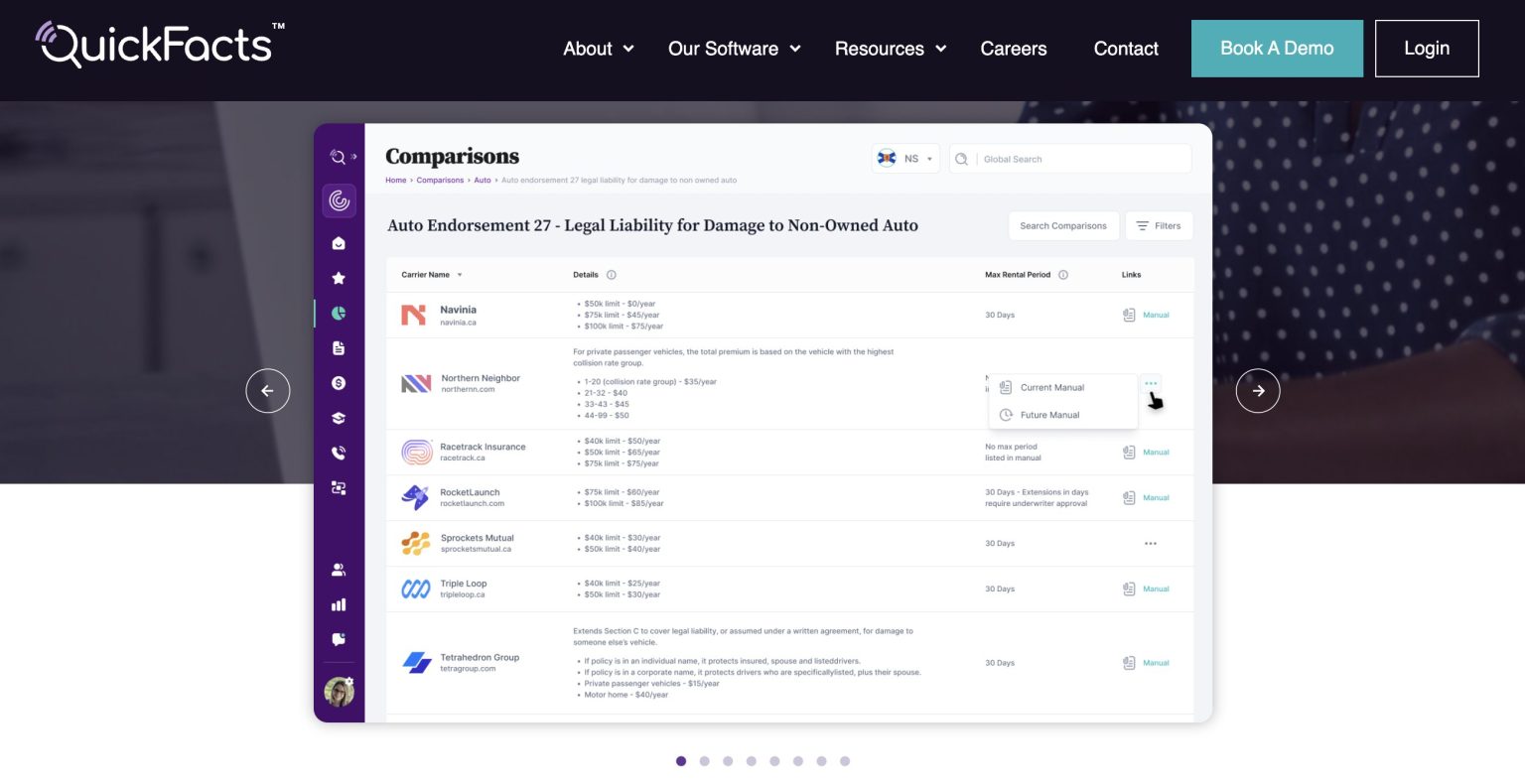Click the Sprockets Mutual carrier logo
Viewport: 1525px width, 784px height.
pos(415,543)
